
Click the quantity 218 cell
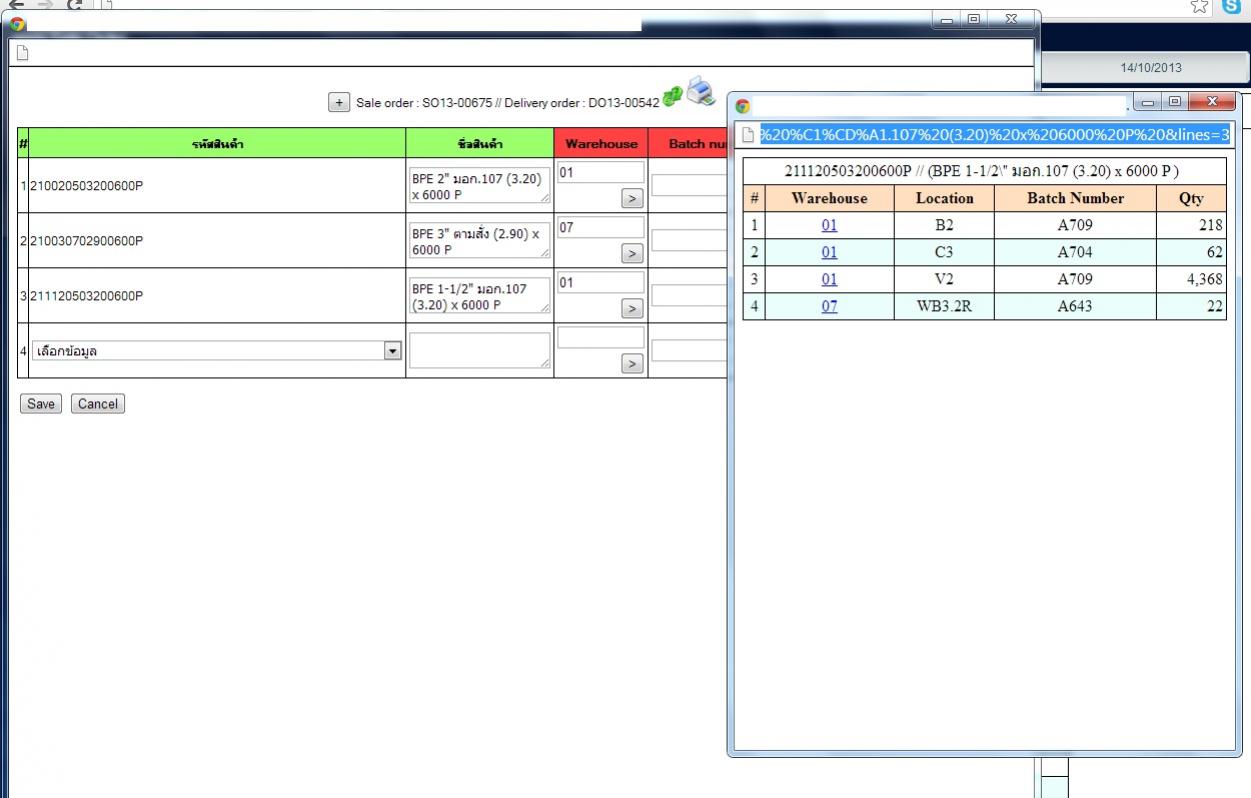(1191, 225)
